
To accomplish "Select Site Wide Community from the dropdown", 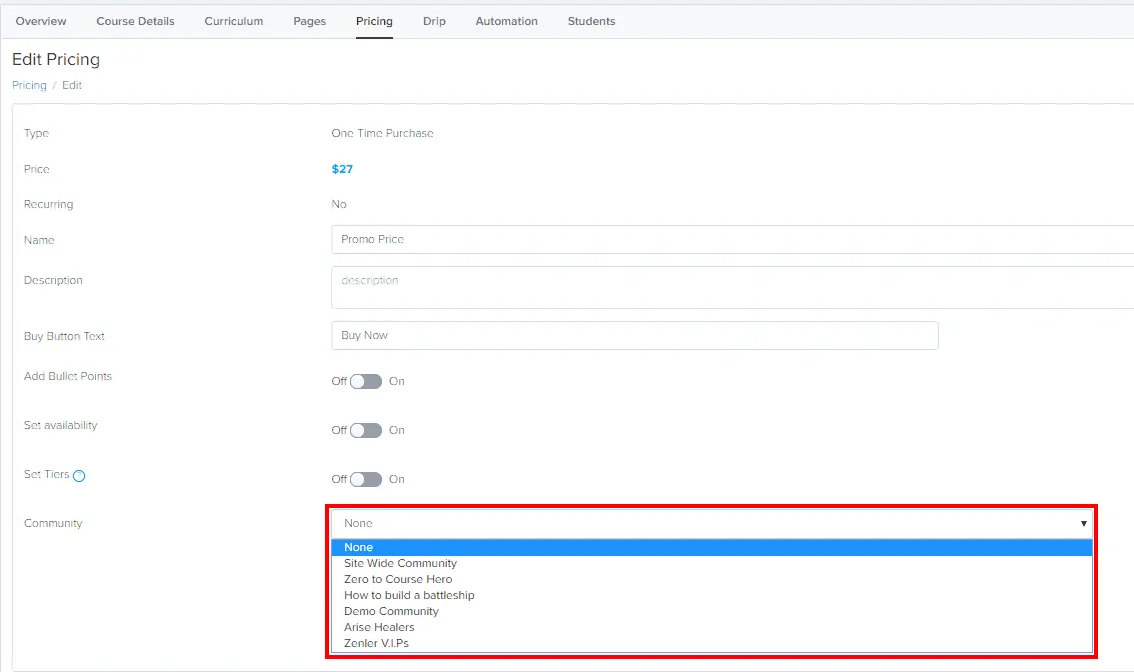I will [400, 563].
